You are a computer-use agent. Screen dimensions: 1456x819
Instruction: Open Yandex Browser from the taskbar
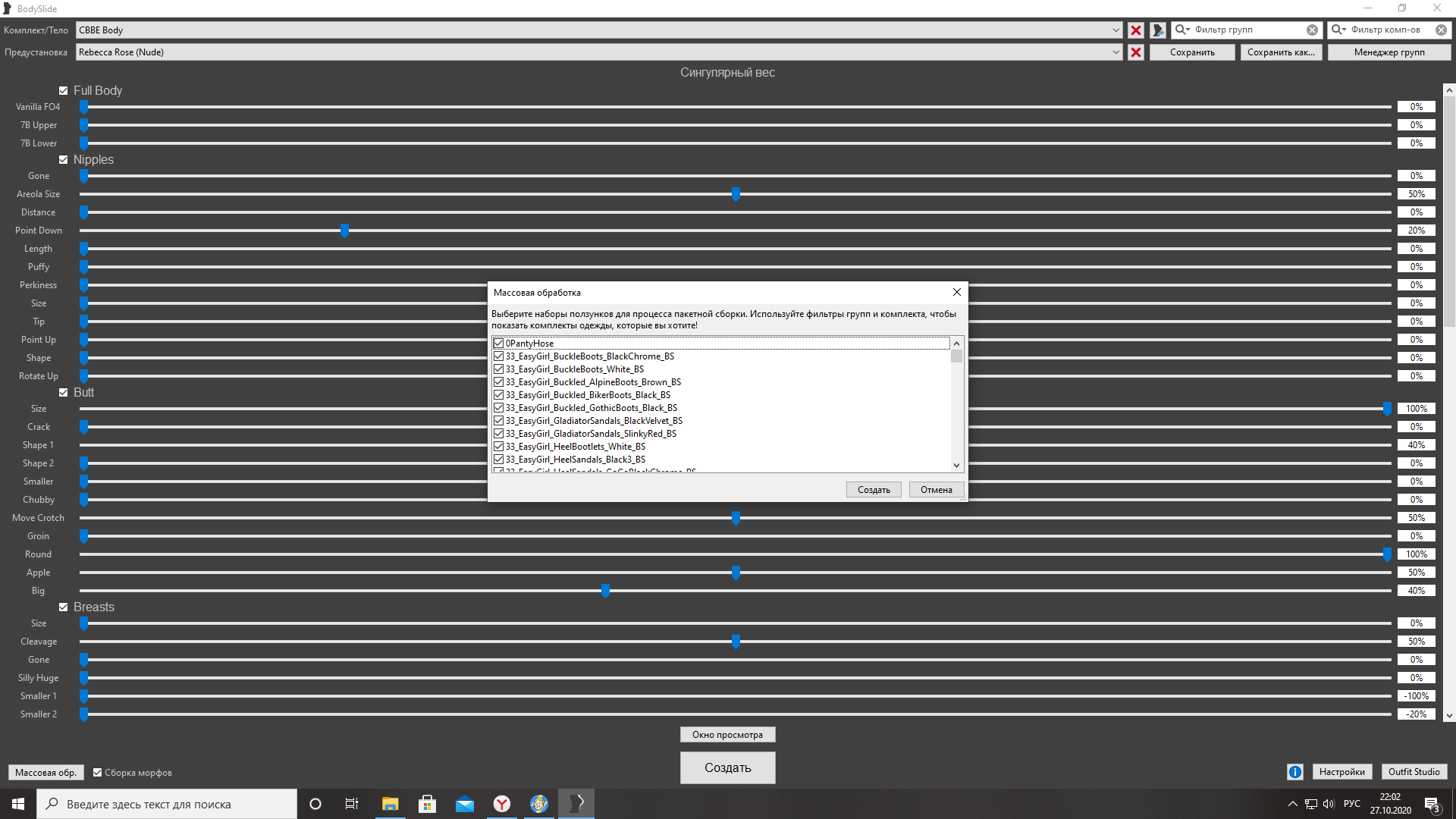[501, 804]
